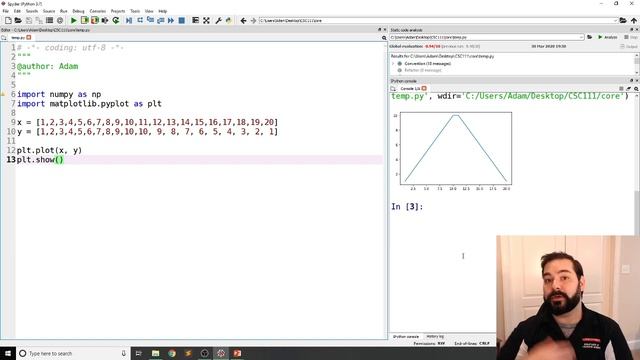
Task: Maximize the current pane
Action: pos(196,20)
